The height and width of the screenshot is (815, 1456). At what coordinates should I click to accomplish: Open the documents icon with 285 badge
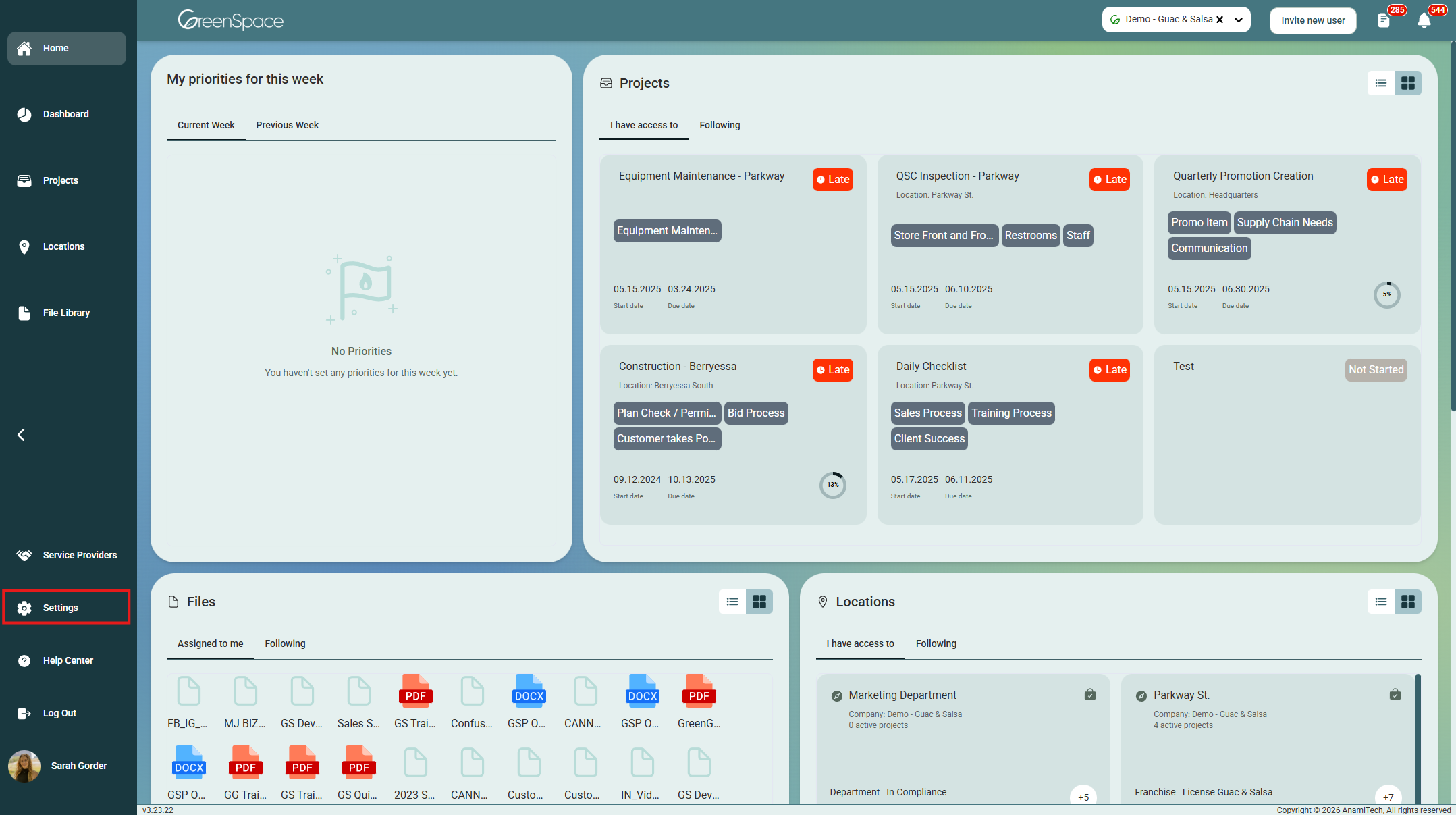1383,20
